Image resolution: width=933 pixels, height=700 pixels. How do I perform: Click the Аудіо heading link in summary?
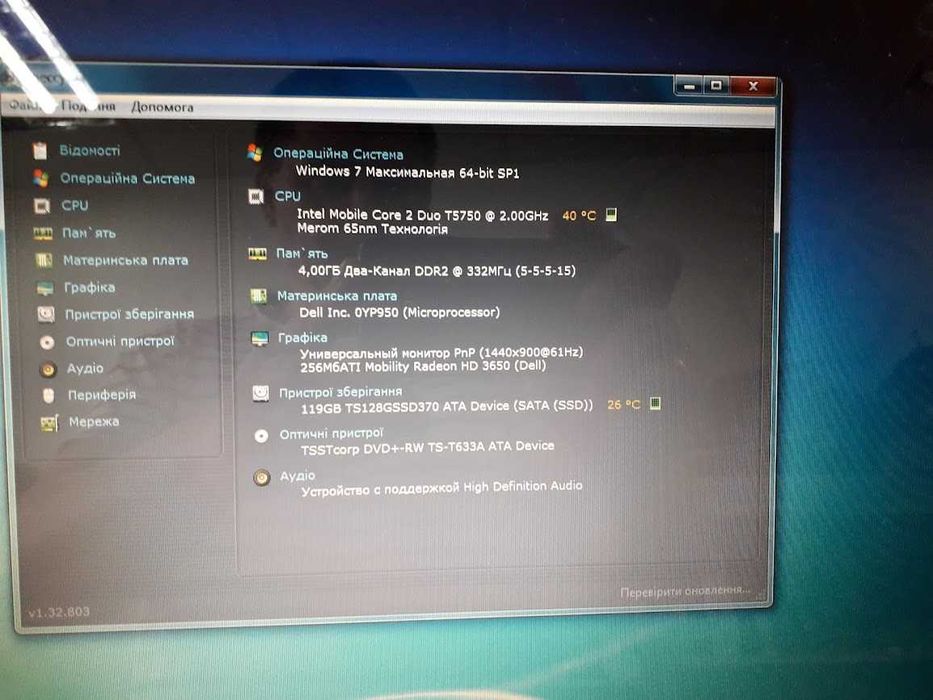298,476
